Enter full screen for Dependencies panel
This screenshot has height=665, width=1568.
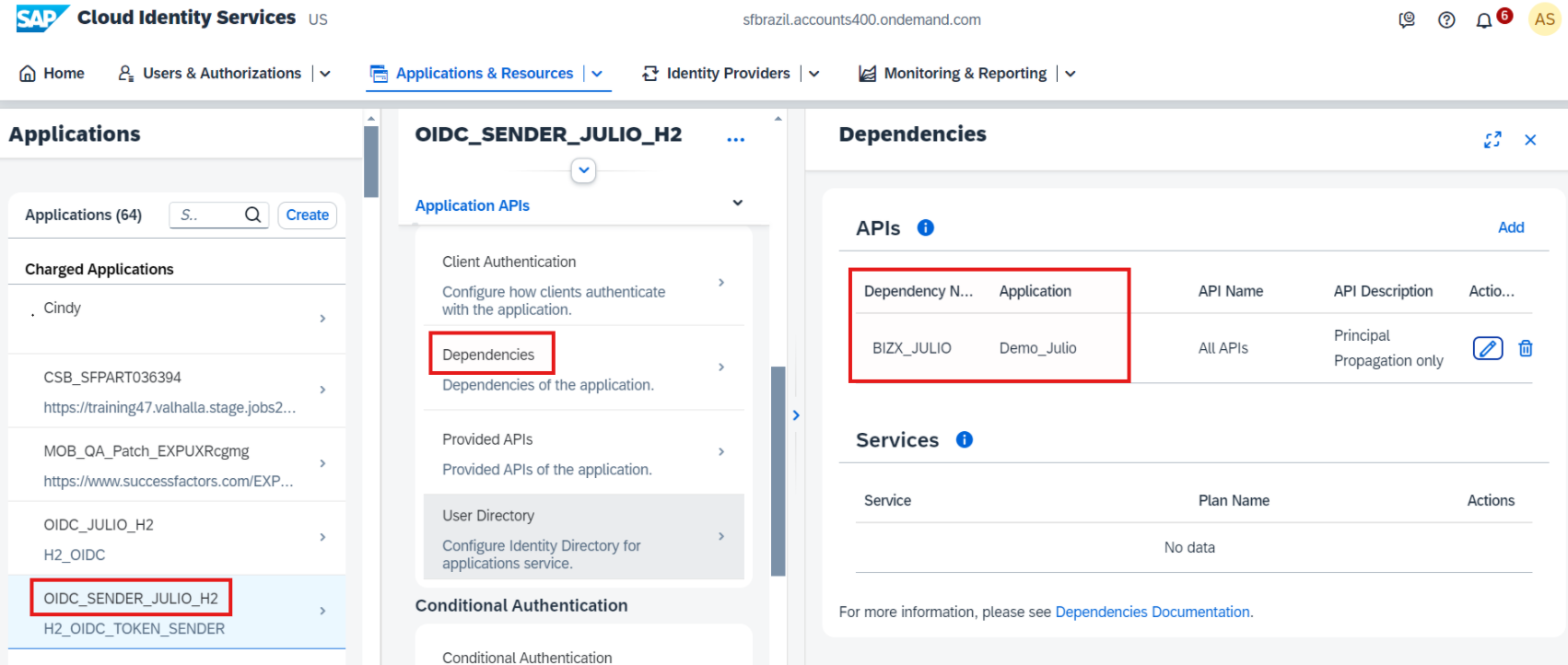point(1492,139)
